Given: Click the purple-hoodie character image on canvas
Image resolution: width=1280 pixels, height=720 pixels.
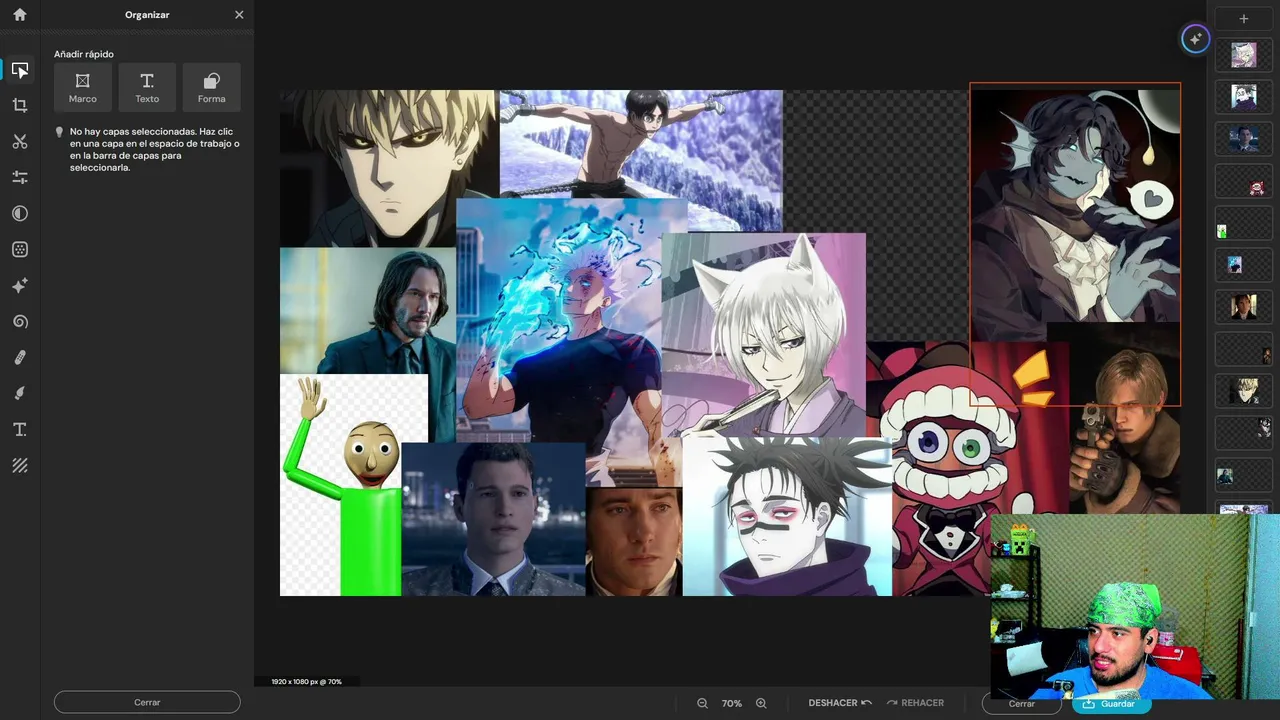Looking at the screenshot, I should (785, 517).
